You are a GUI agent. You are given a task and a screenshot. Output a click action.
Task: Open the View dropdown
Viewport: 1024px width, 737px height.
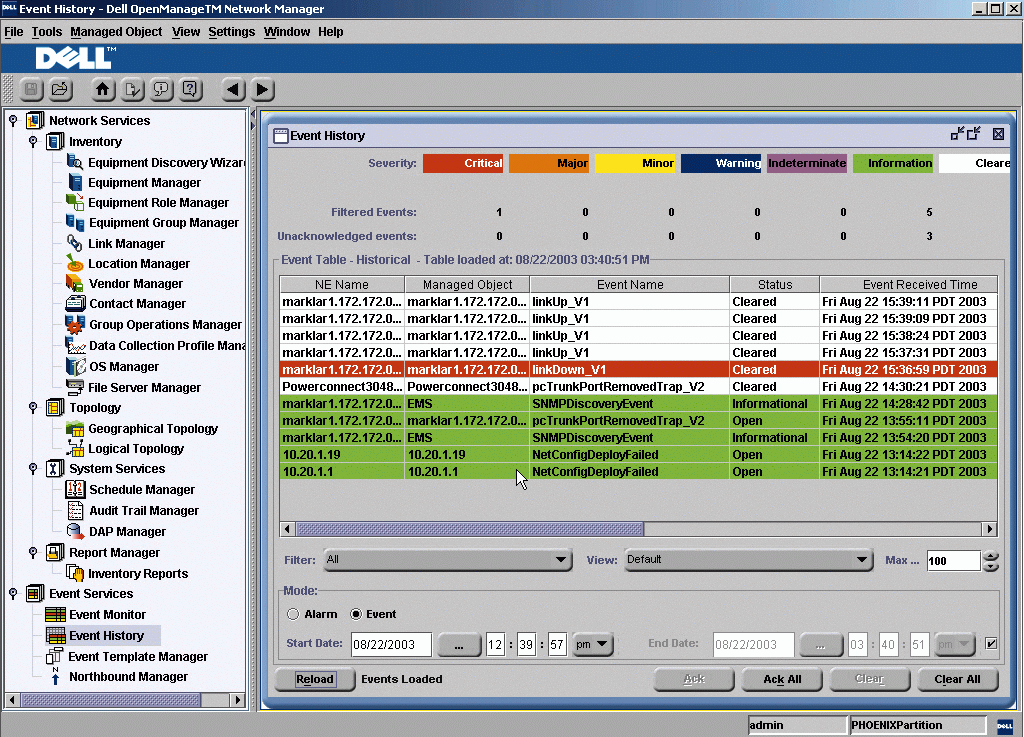coord(748,559)
